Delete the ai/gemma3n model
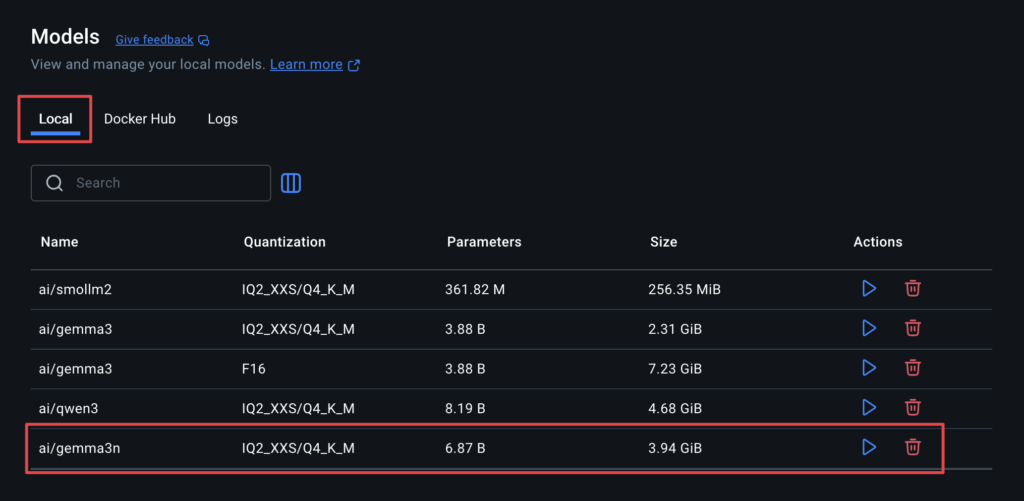This screenshot has width=1024, height=501. (x=912, y=447)
